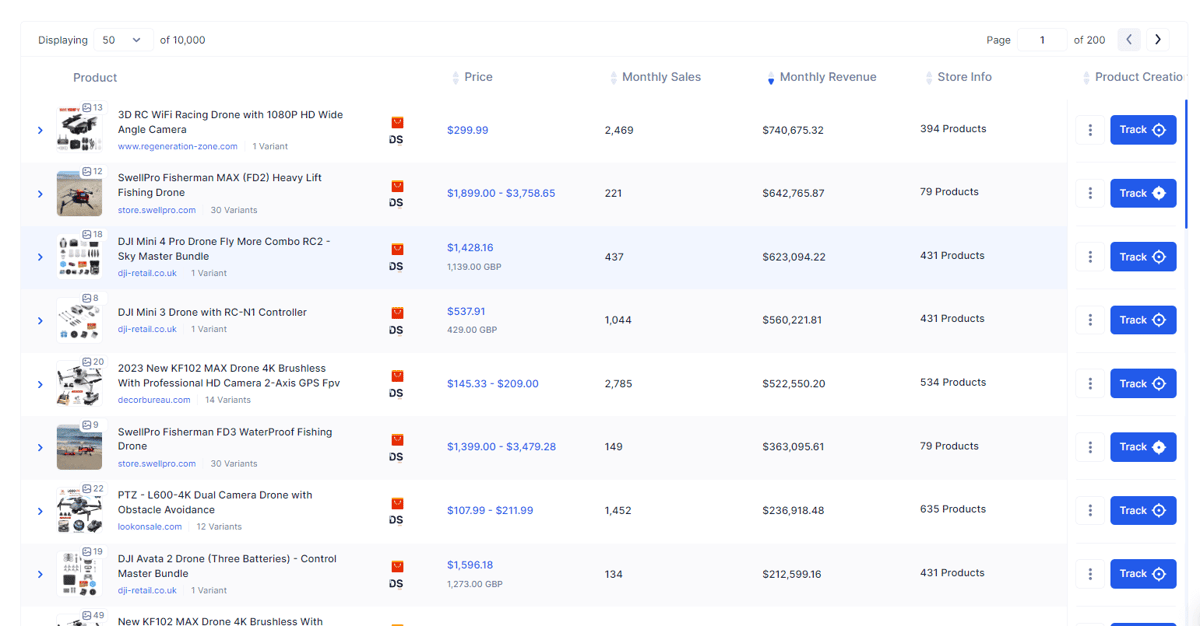Open the Displaying 50 rows dropdown
This screenshot has width=1200, height=626.
(123, 40)
